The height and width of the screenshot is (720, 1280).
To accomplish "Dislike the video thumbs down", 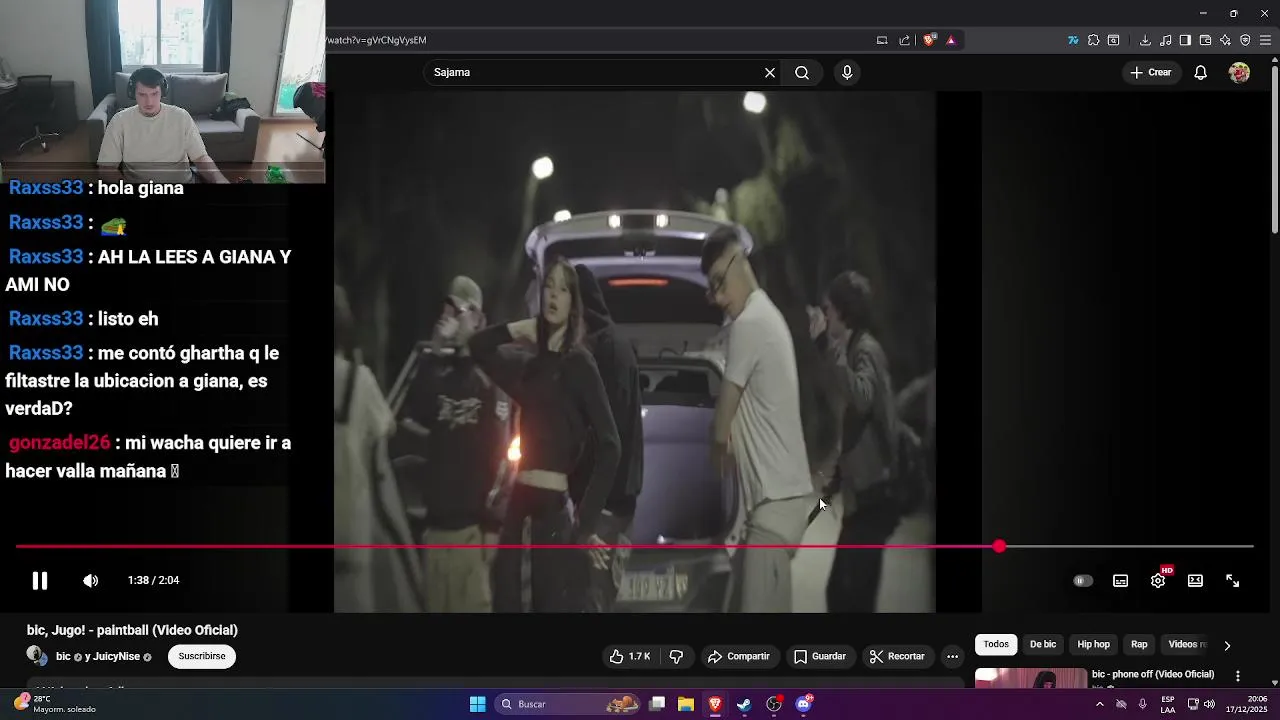I will 676,657.
